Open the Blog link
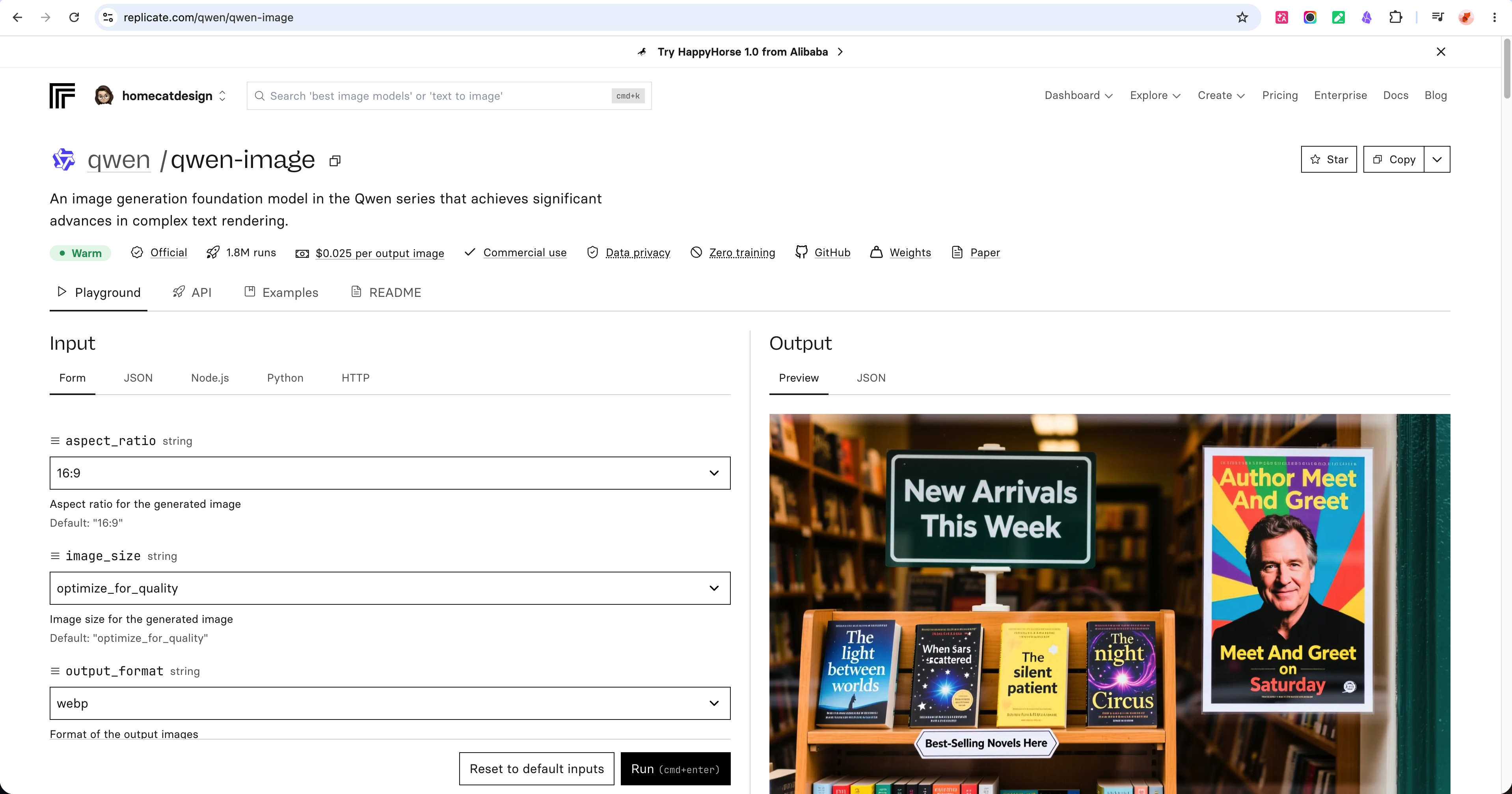This screenshot has height=794, width=1512. point(1435,95)
